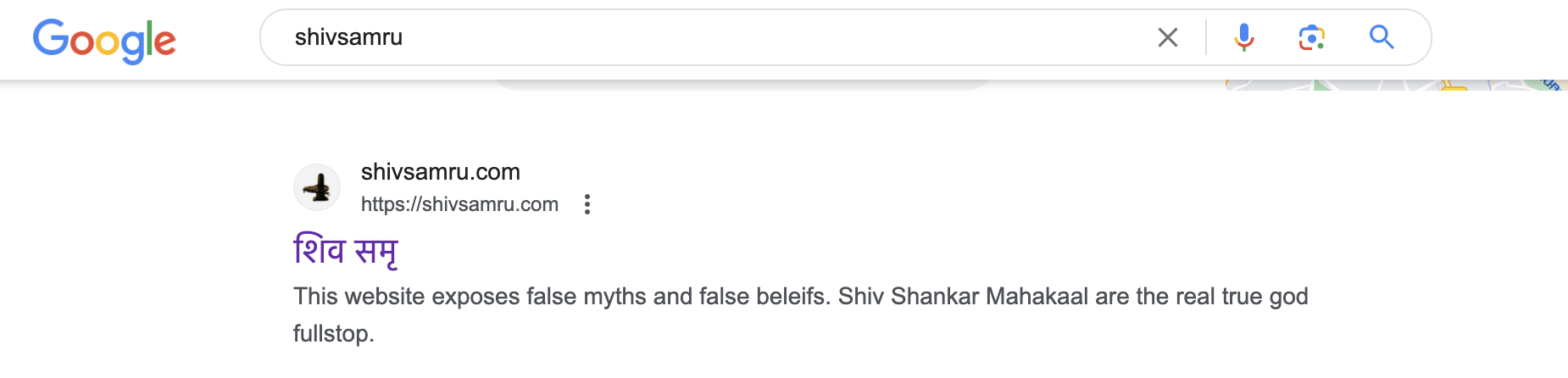Clear the search query with X
The image size is (1568, 378).
tap(1167, 37)
